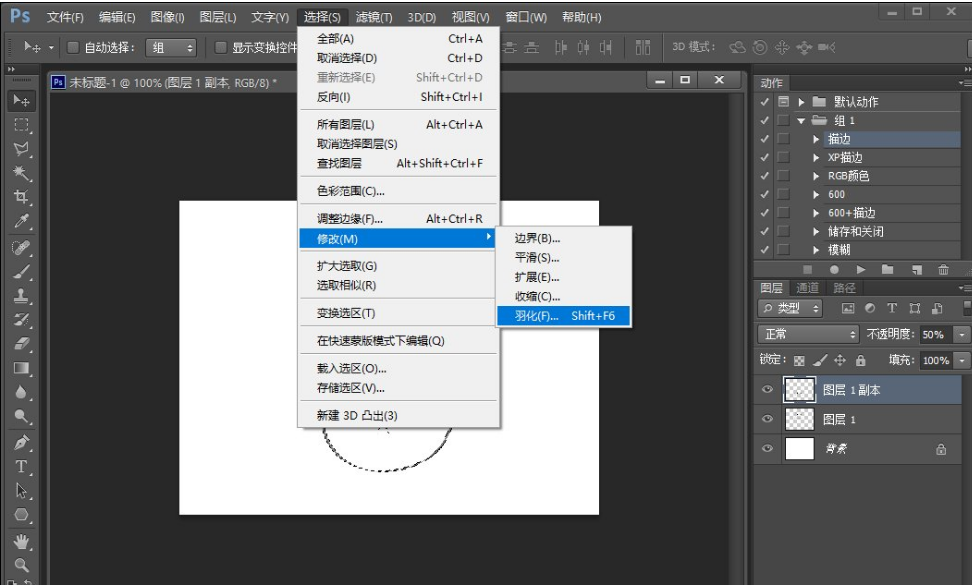
Task: Activate the Horizontal Type tool
Action: 21,466
